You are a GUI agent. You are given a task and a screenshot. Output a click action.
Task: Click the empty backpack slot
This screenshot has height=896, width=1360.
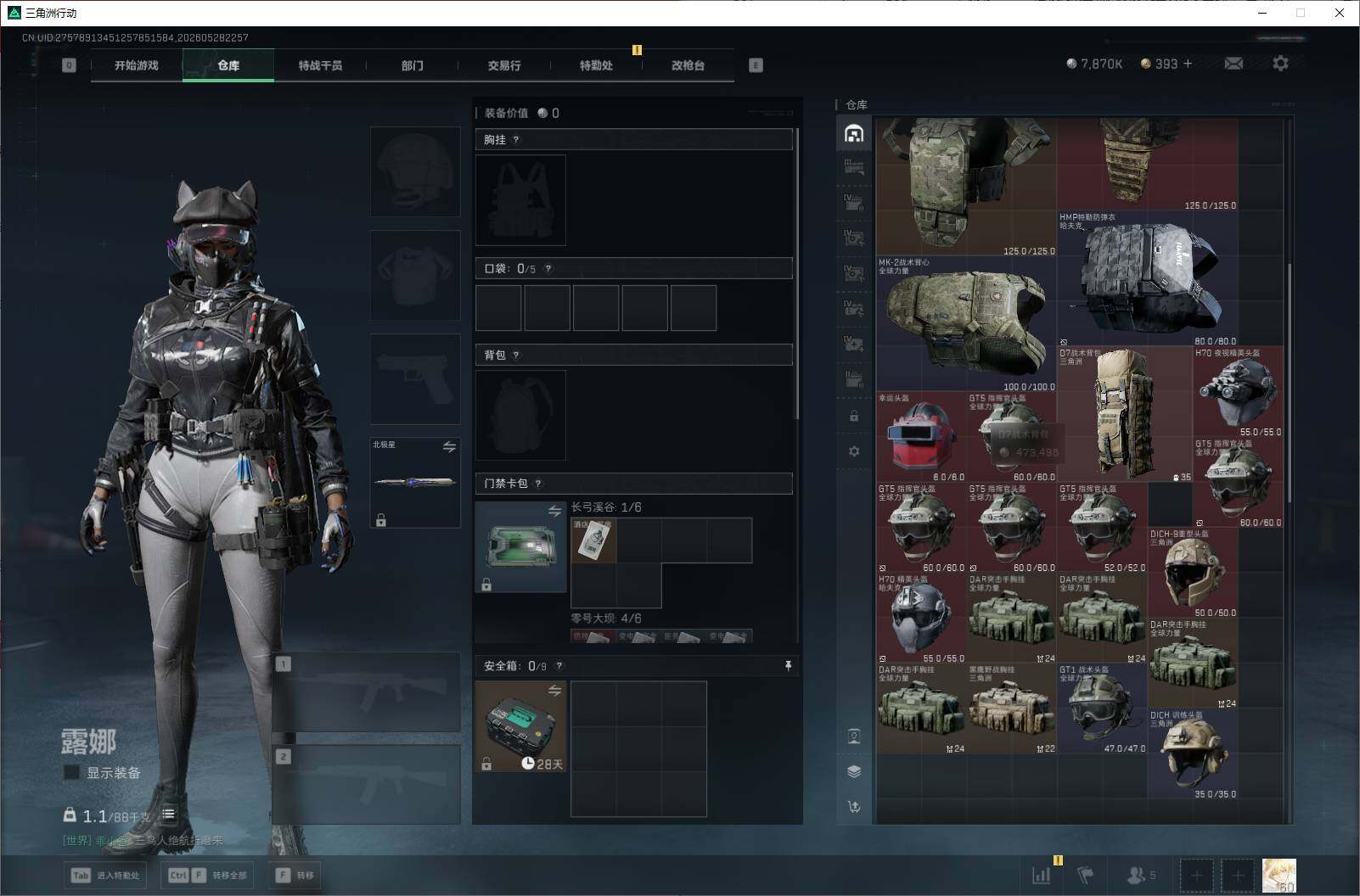point(520,415)
